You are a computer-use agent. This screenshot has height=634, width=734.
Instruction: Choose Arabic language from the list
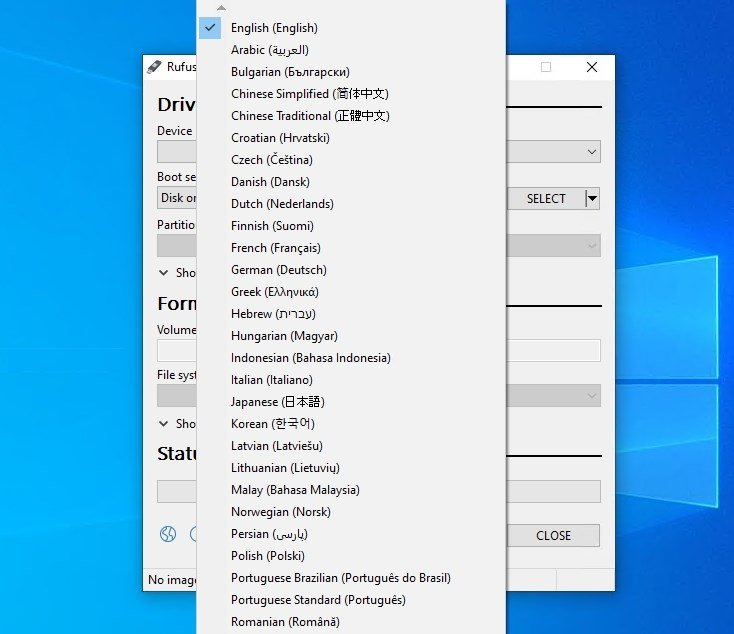tap(351, 50)
